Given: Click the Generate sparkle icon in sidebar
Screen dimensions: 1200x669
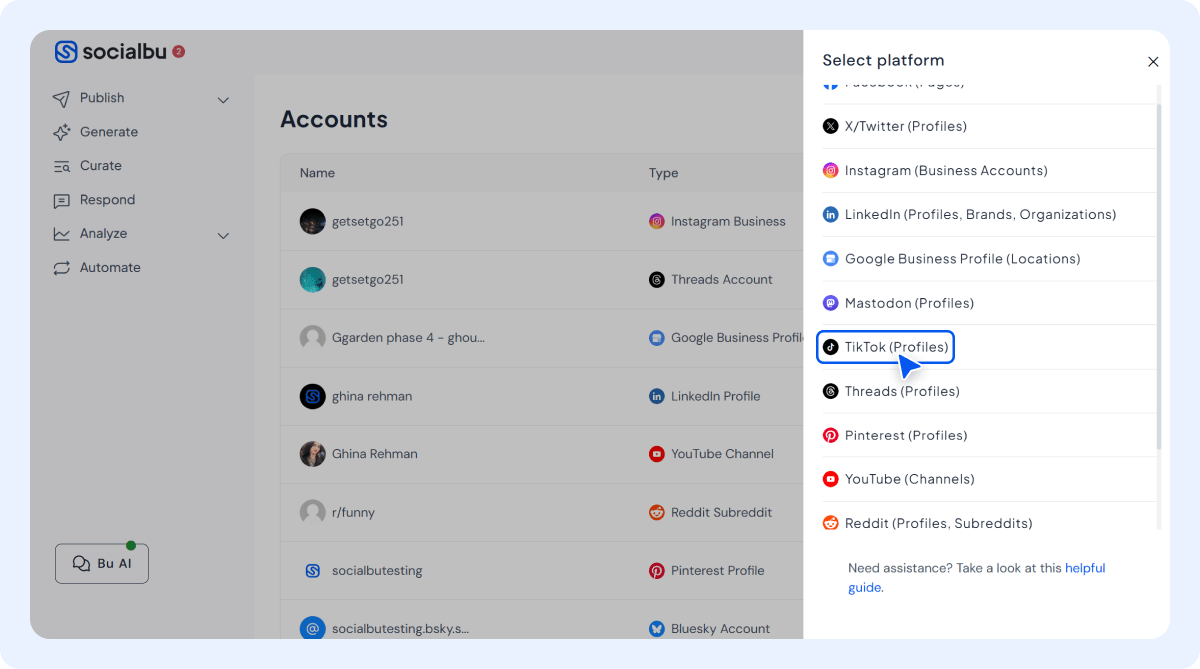Looking at the screenshot, I should pyautogui.click(x=62, y=132).
